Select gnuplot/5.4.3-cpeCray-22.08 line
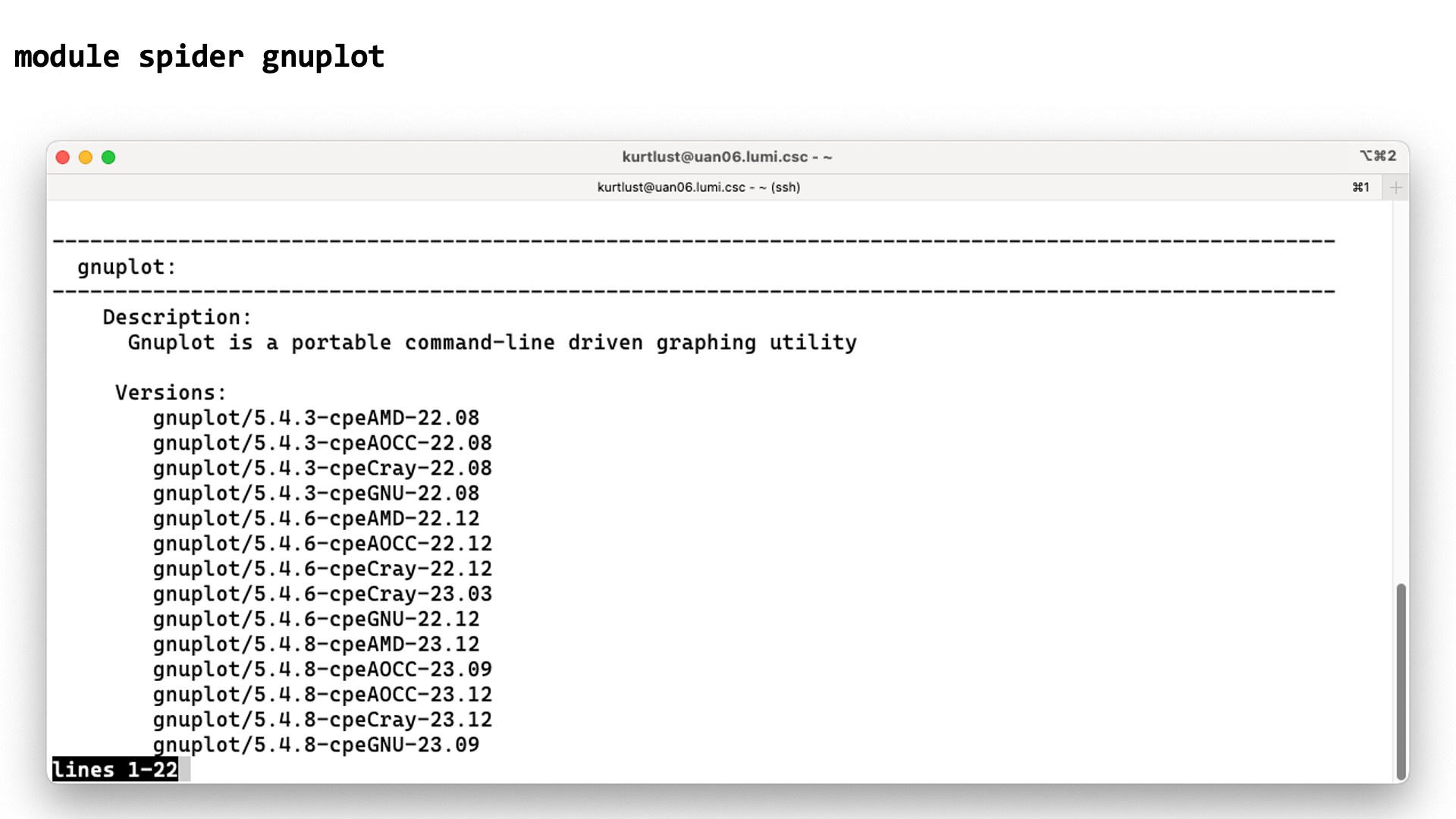Image resolution: width=1456 pixels, height=819 pixels. click(322, 468)
